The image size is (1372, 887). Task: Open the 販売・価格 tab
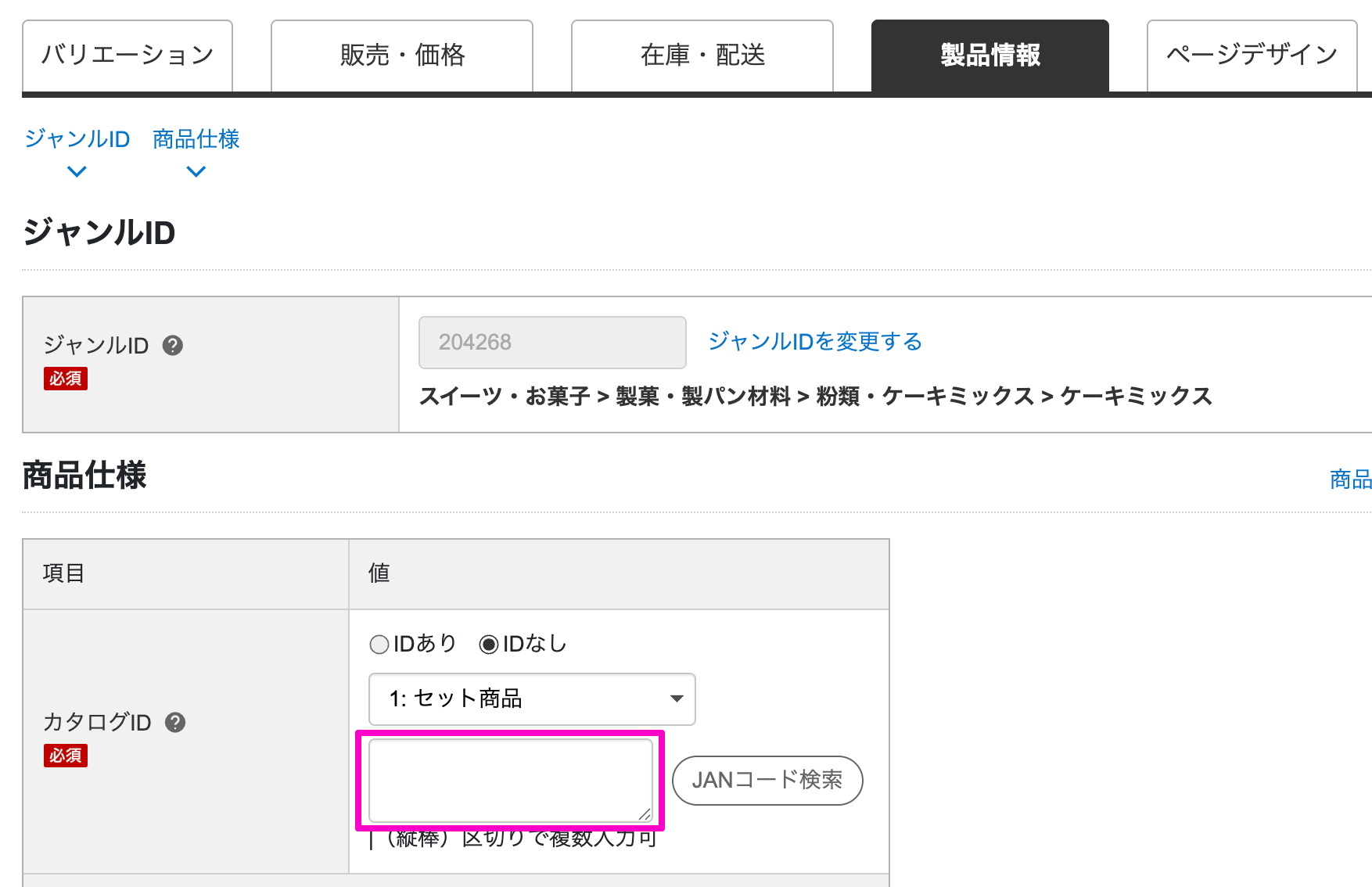pyautogui.click(x=402, y=56)
